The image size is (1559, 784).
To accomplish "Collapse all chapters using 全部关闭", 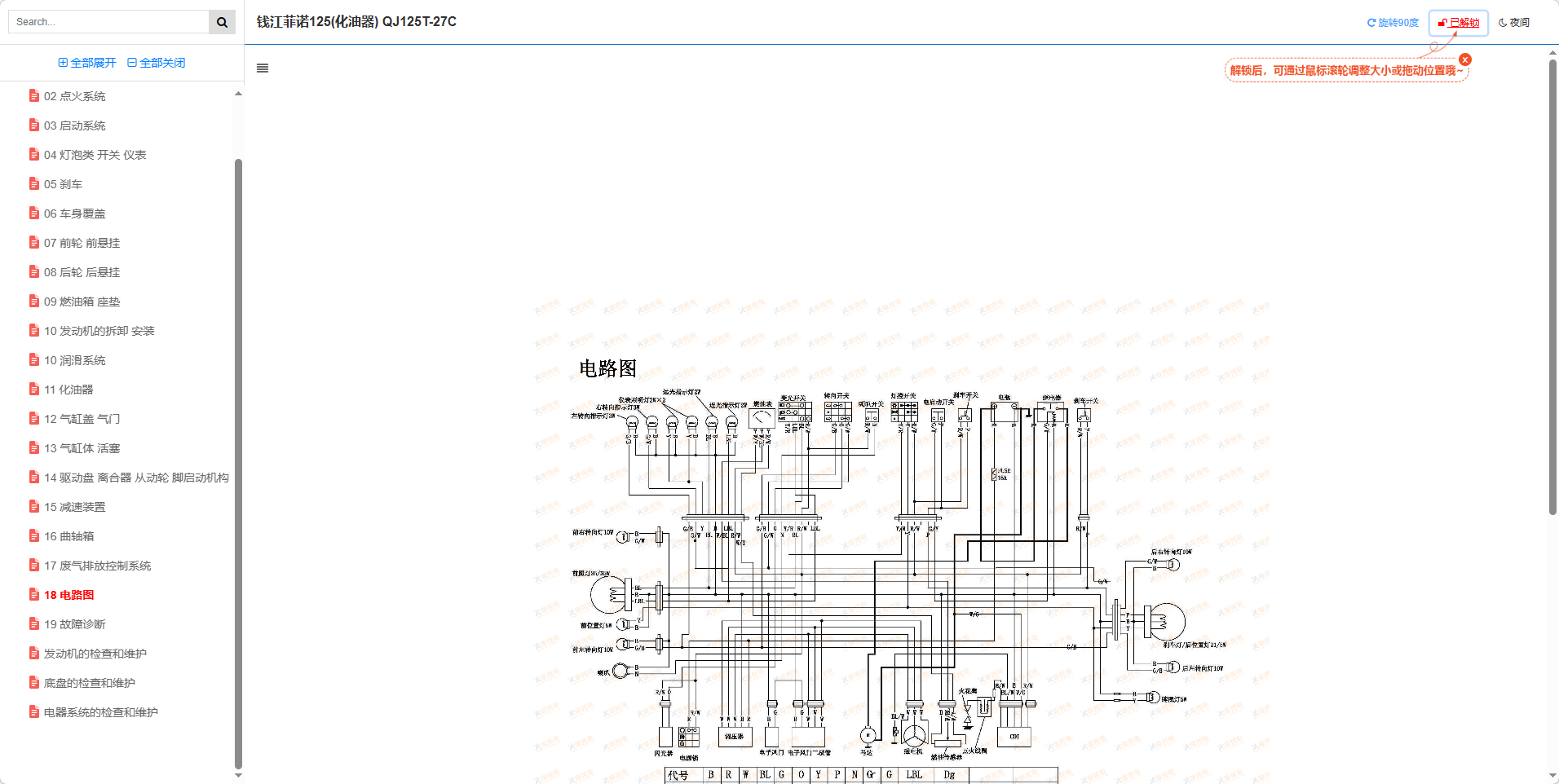I will coord(161,62).
